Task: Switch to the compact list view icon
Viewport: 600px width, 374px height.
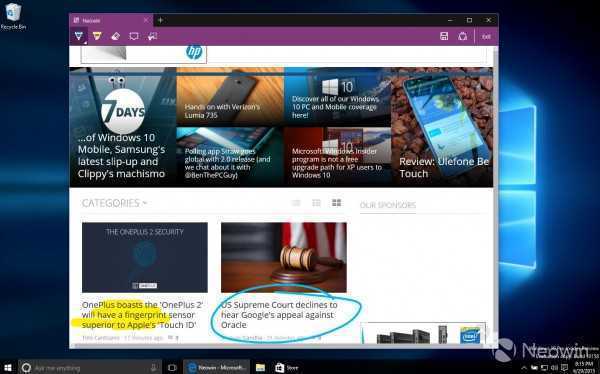Action: point(316,203)
